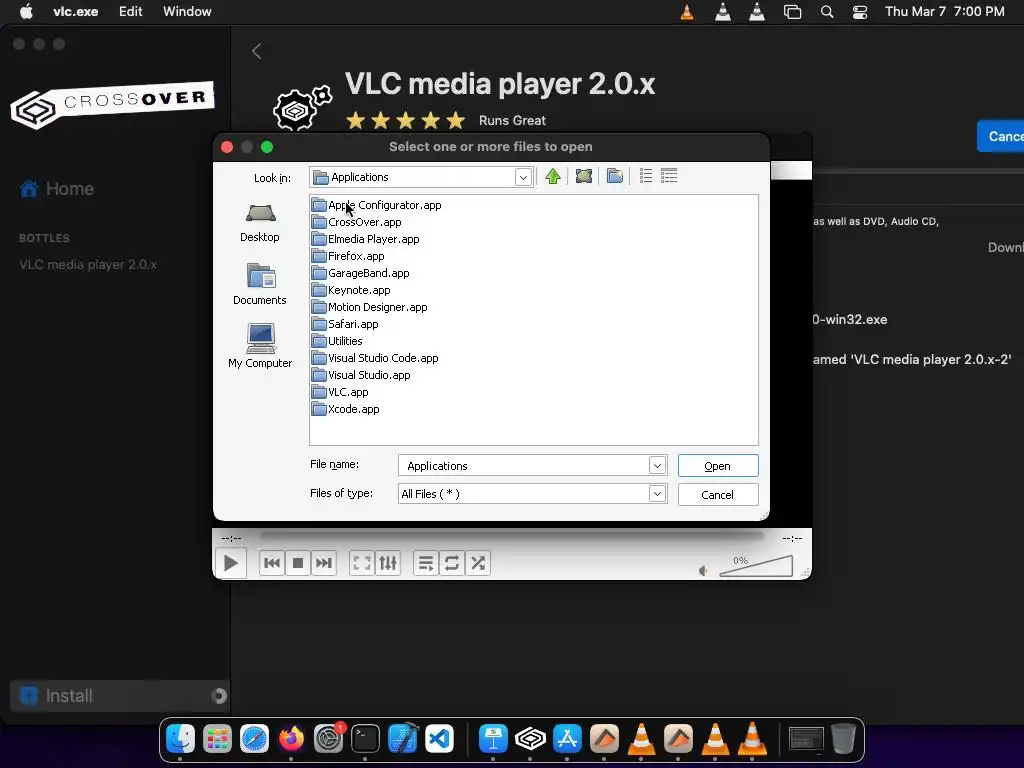Set VLC volume with the volume slider
1024x768 pixels.
pos(756,566)
